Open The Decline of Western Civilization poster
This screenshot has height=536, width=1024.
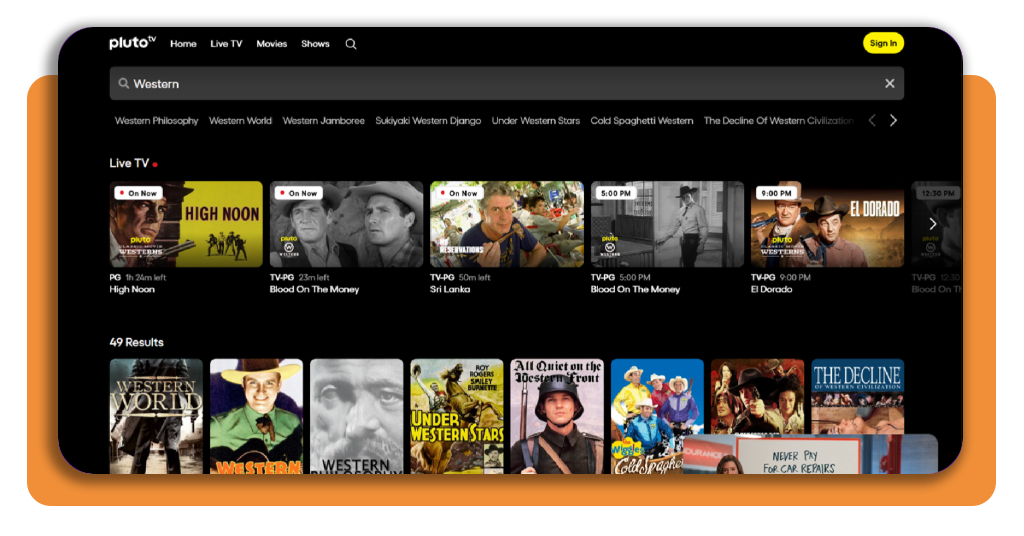point(857,395)
